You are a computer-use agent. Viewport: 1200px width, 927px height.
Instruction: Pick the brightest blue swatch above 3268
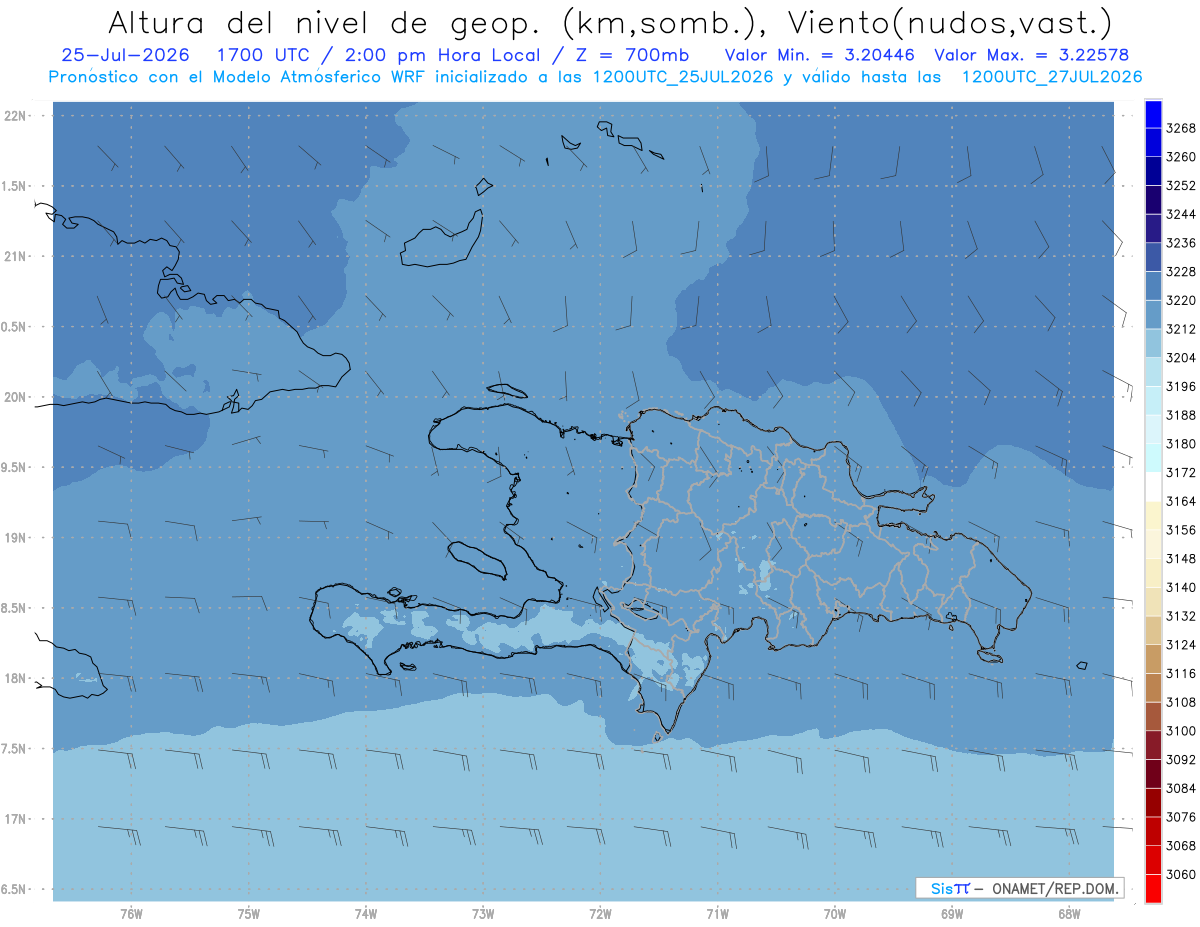[1153, 114]
